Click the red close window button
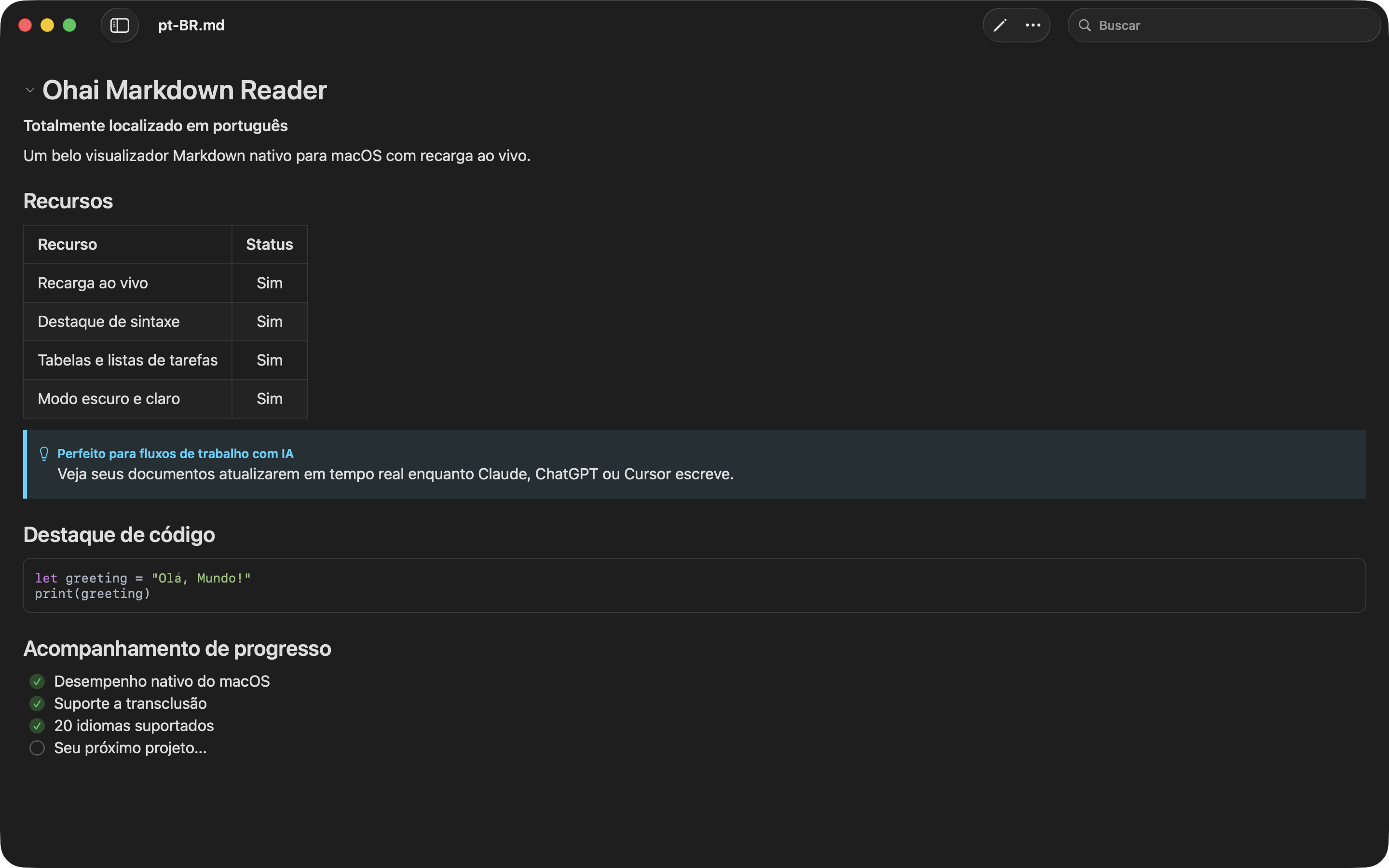Image resolution: width=1389 pixels, height=868 pixels. pyautogui.click(x=25, y=25)
